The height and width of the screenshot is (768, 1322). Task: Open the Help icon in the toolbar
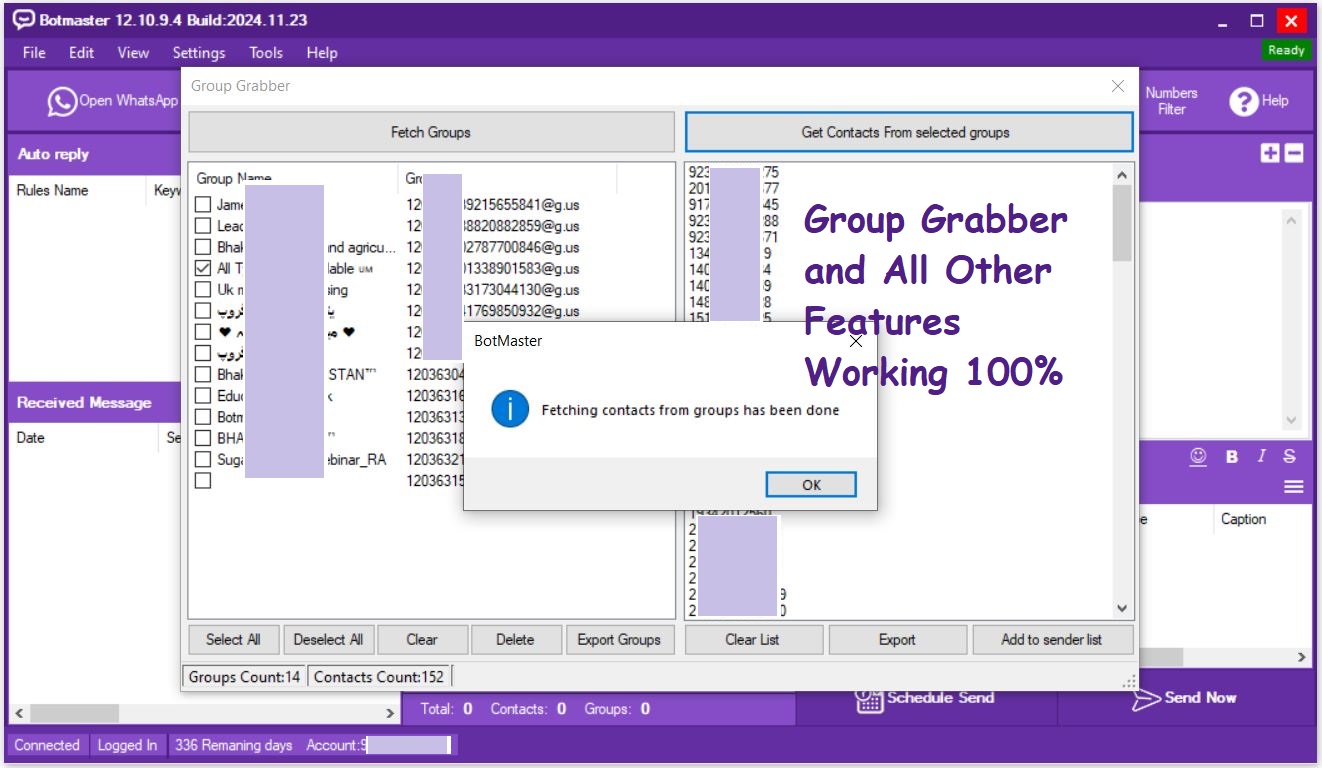(x=1258, y=100)
